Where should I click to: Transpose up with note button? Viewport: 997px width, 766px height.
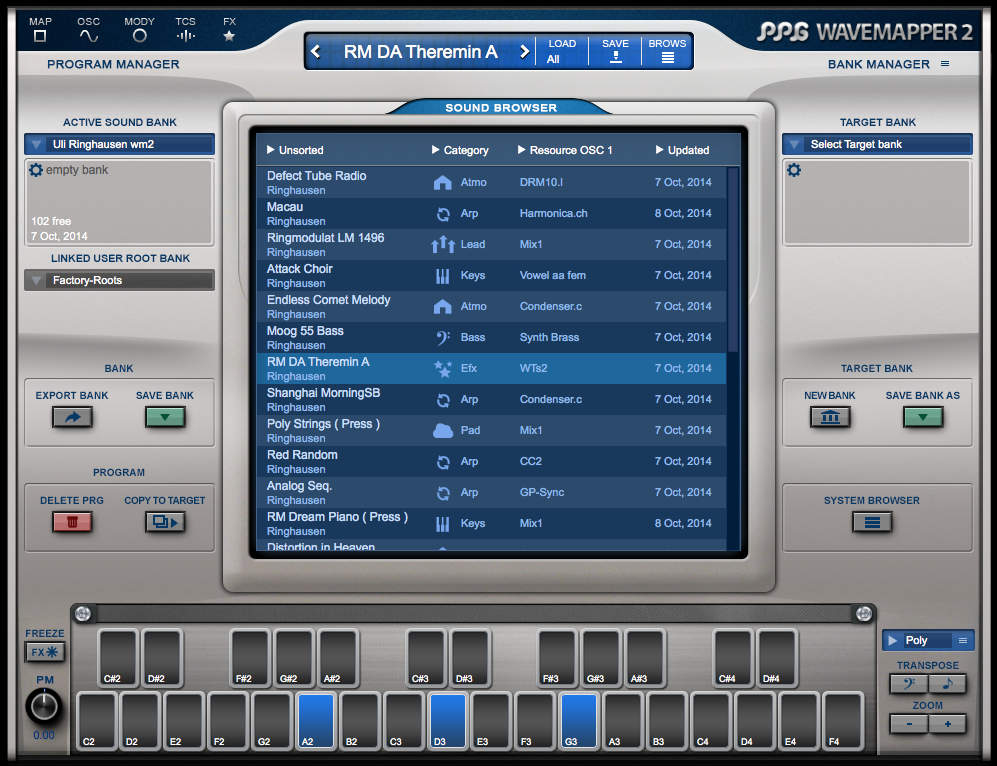947,683
